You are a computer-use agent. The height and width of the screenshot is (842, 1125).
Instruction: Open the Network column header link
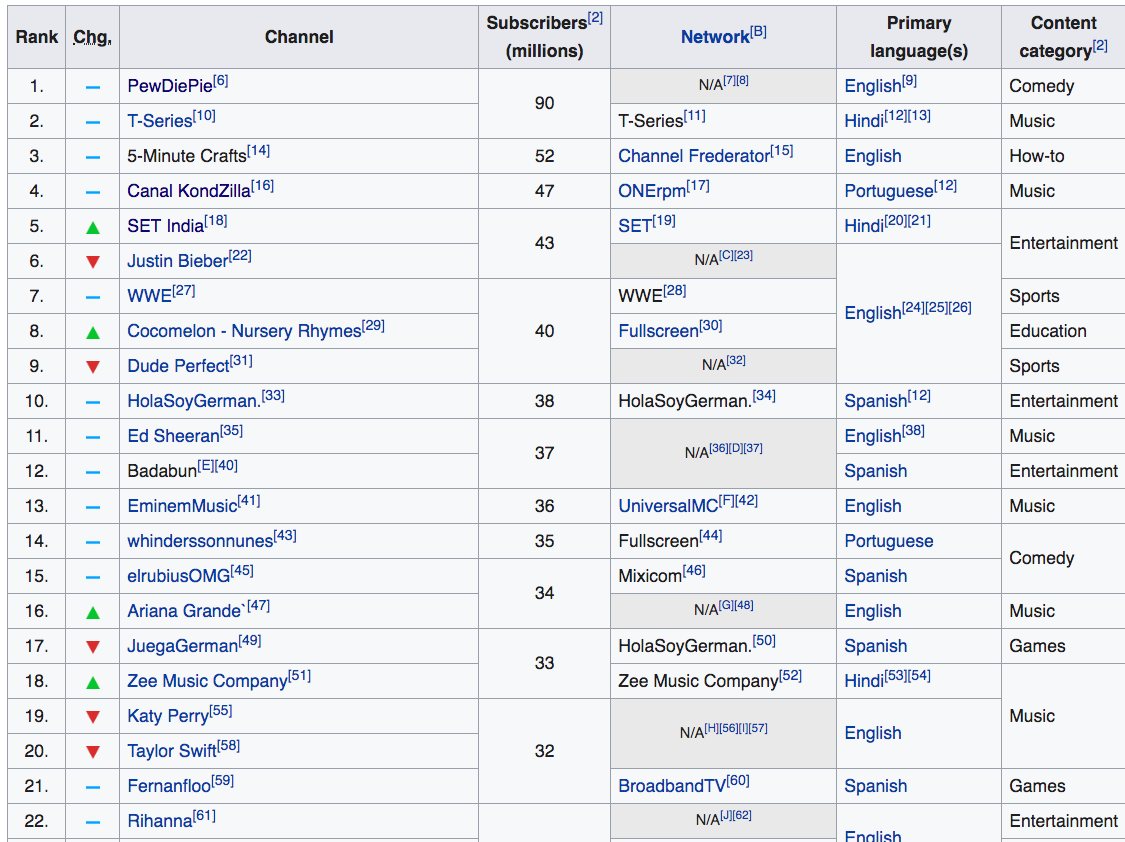tap(714, 37)
